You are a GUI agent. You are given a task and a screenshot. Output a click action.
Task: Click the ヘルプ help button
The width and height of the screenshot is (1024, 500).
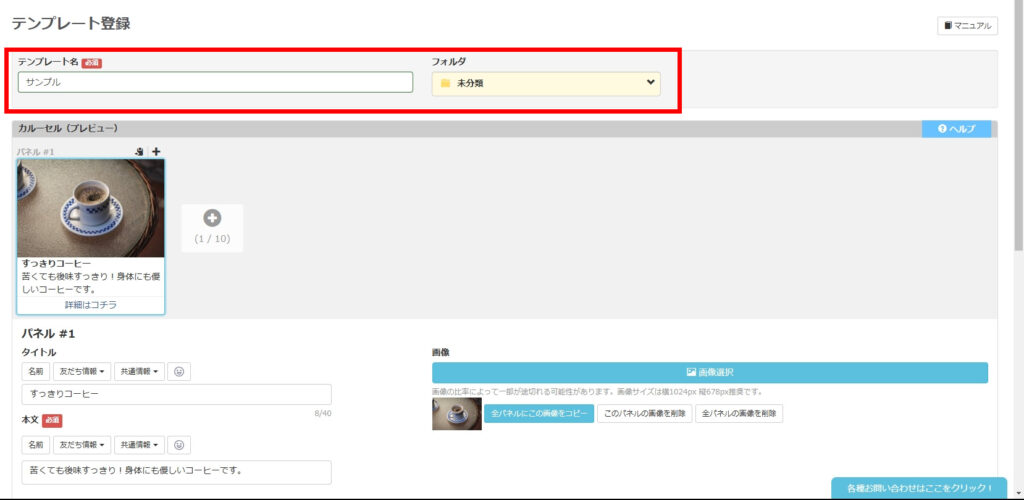coord(956,129)
